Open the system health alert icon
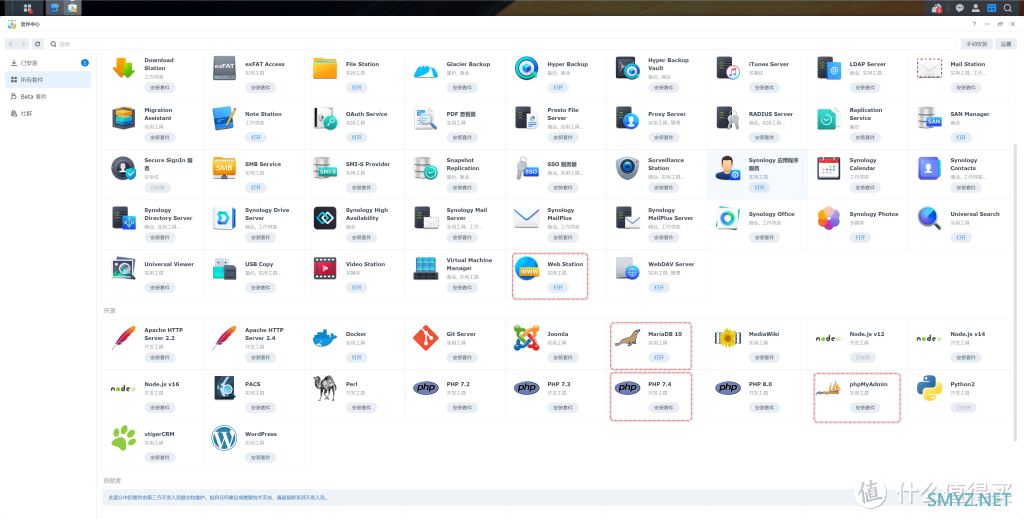 click(937, 8)
